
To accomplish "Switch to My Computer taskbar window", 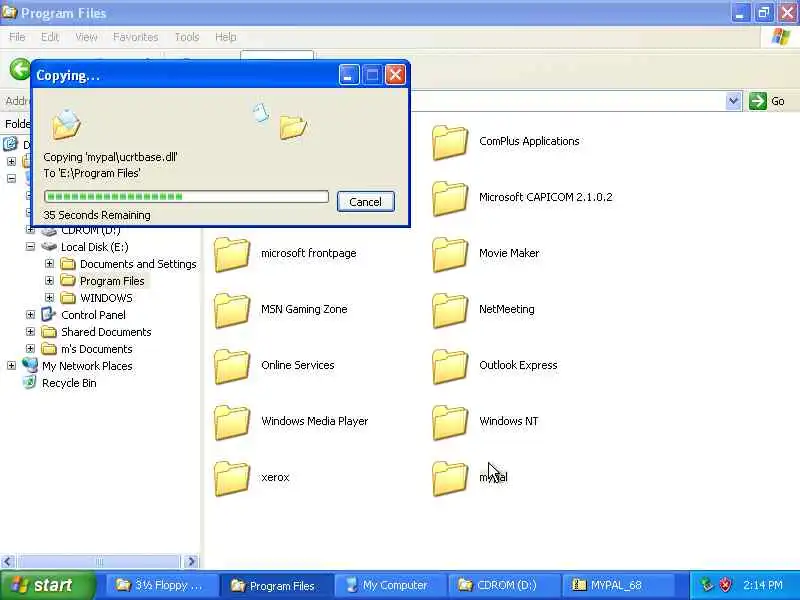I will tap(390, 585).
